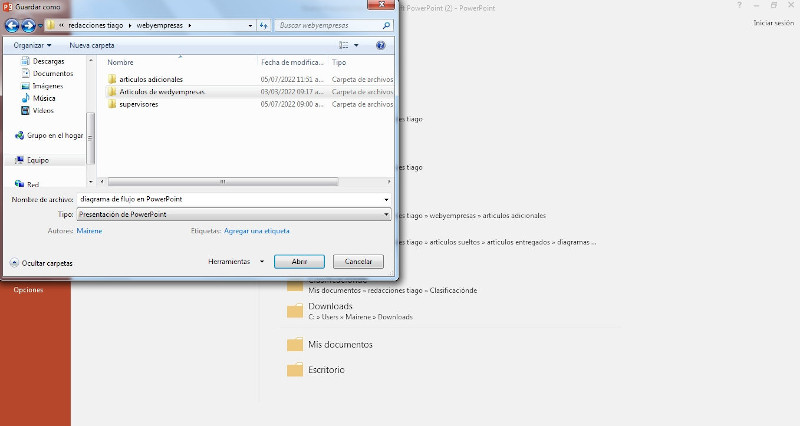Screen dimensions: 800x426
Task: Select Vídeos in the navigation pane
Action: (38, 110)
